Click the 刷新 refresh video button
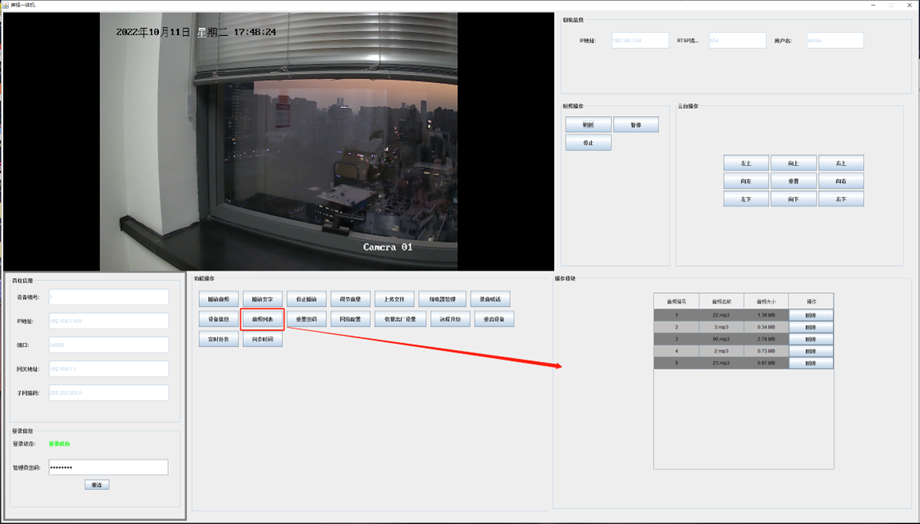The height and width of the screenshot is (524, 920). pos(588,124)
